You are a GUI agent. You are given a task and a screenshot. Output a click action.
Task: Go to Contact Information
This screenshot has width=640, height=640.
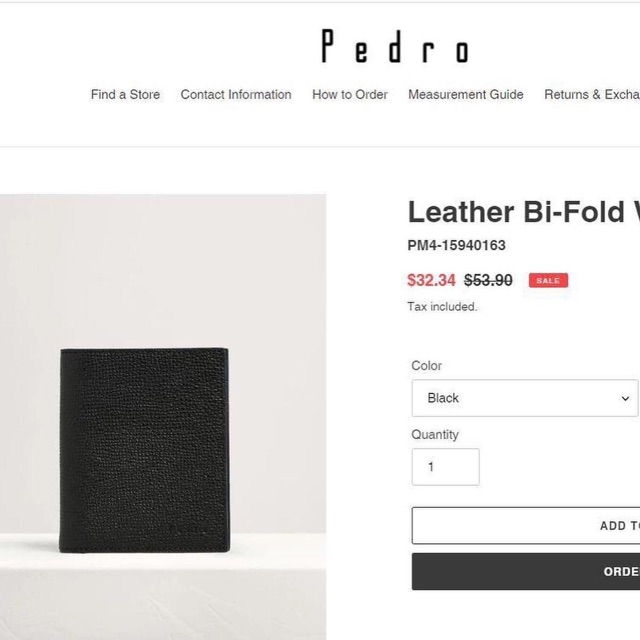(x=236, y=95)
